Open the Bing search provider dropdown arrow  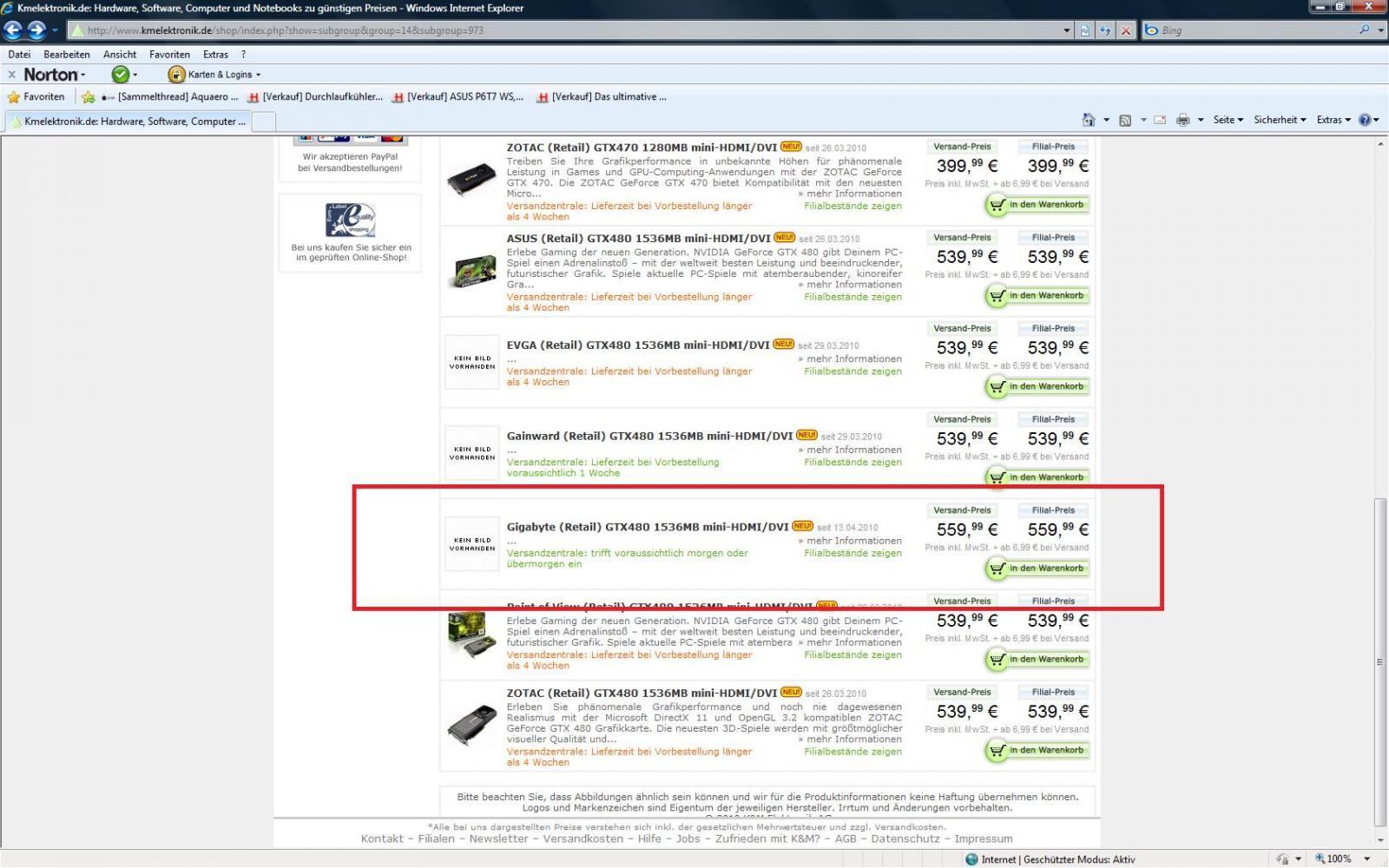coord(1380,30)
